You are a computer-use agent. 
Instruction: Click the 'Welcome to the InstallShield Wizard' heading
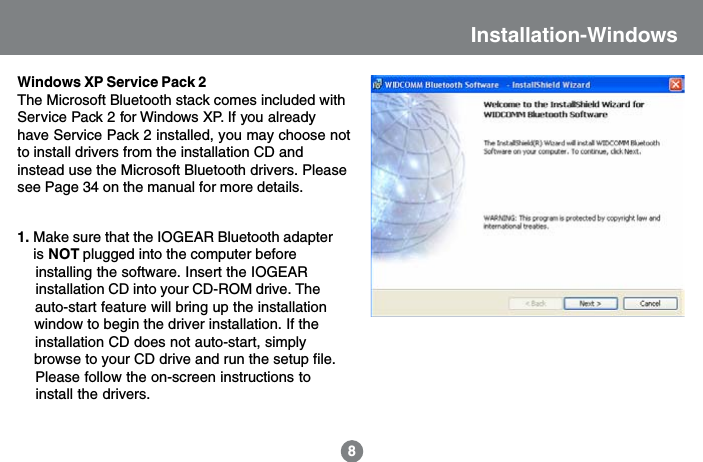click(x=564, y=109)
